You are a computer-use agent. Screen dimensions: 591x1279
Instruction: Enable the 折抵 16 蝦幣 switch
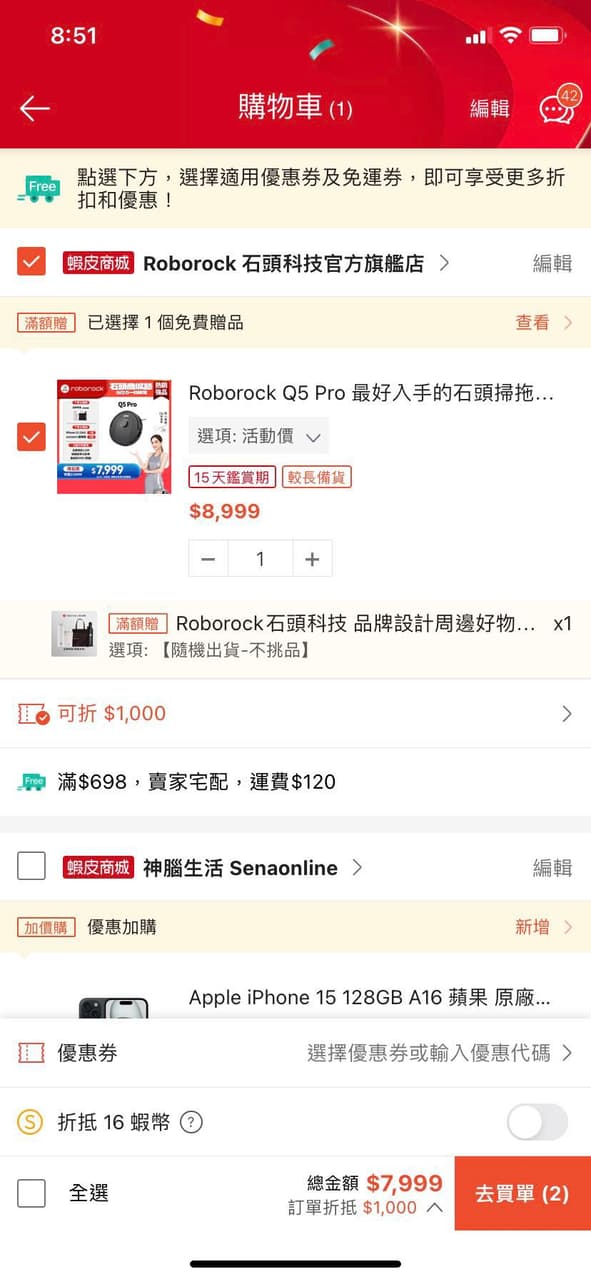(x=536, y=1122)
